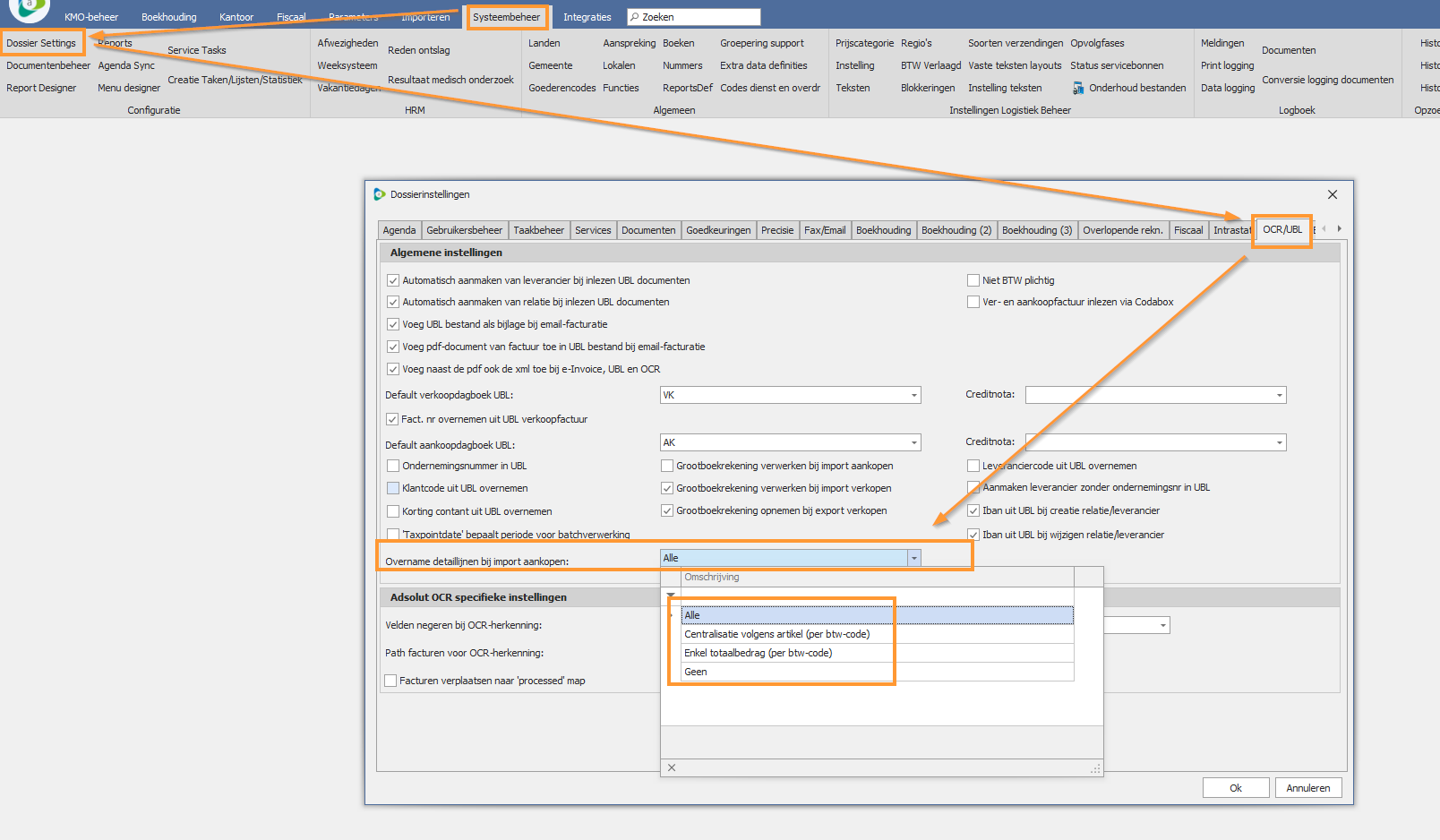This screenshot has width=1440, height=840.
Task: Click the application logo in top-left
Action: [x=30, y=7]
